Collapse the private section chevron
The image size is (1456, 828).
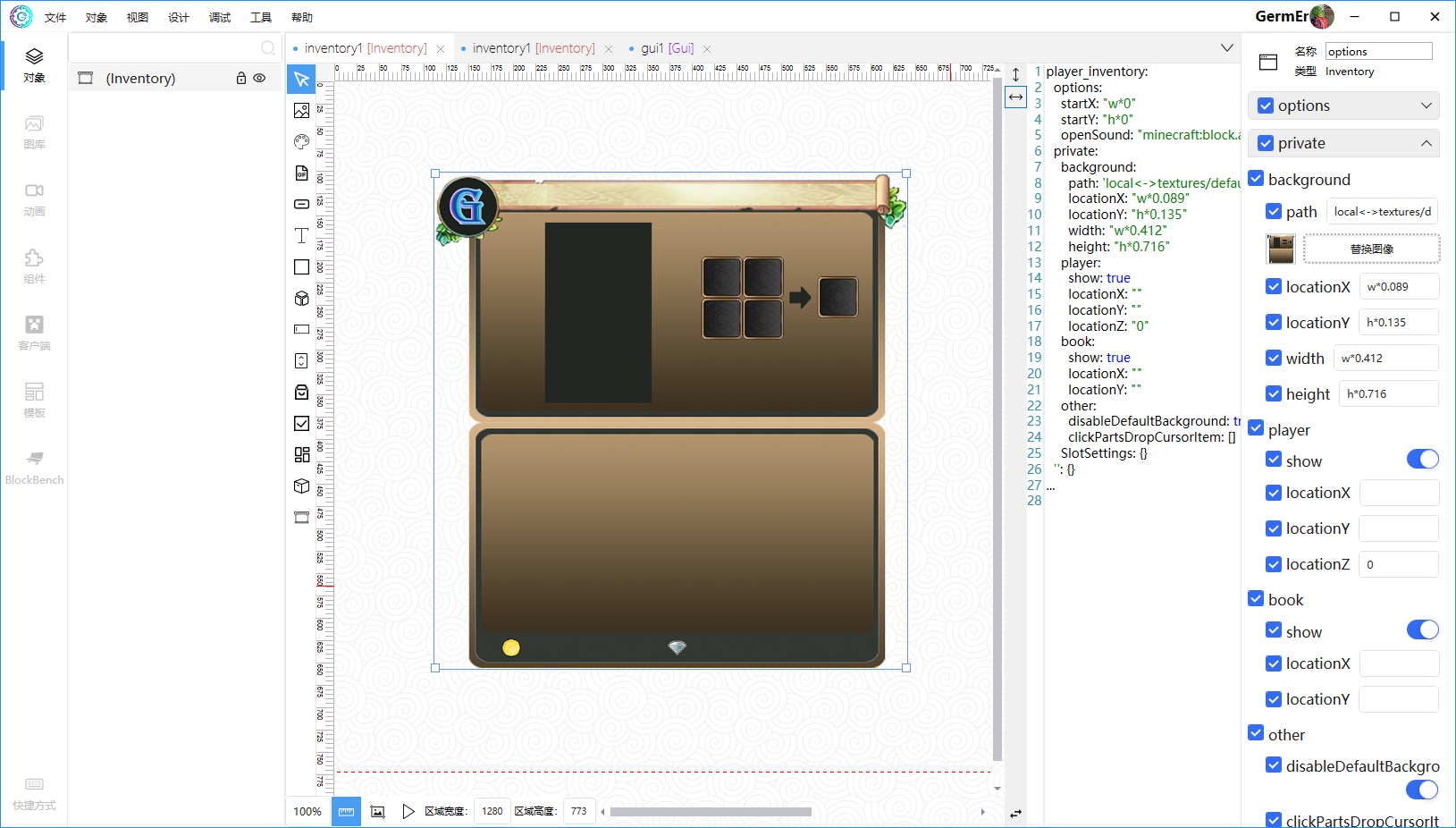(1426, 143)
